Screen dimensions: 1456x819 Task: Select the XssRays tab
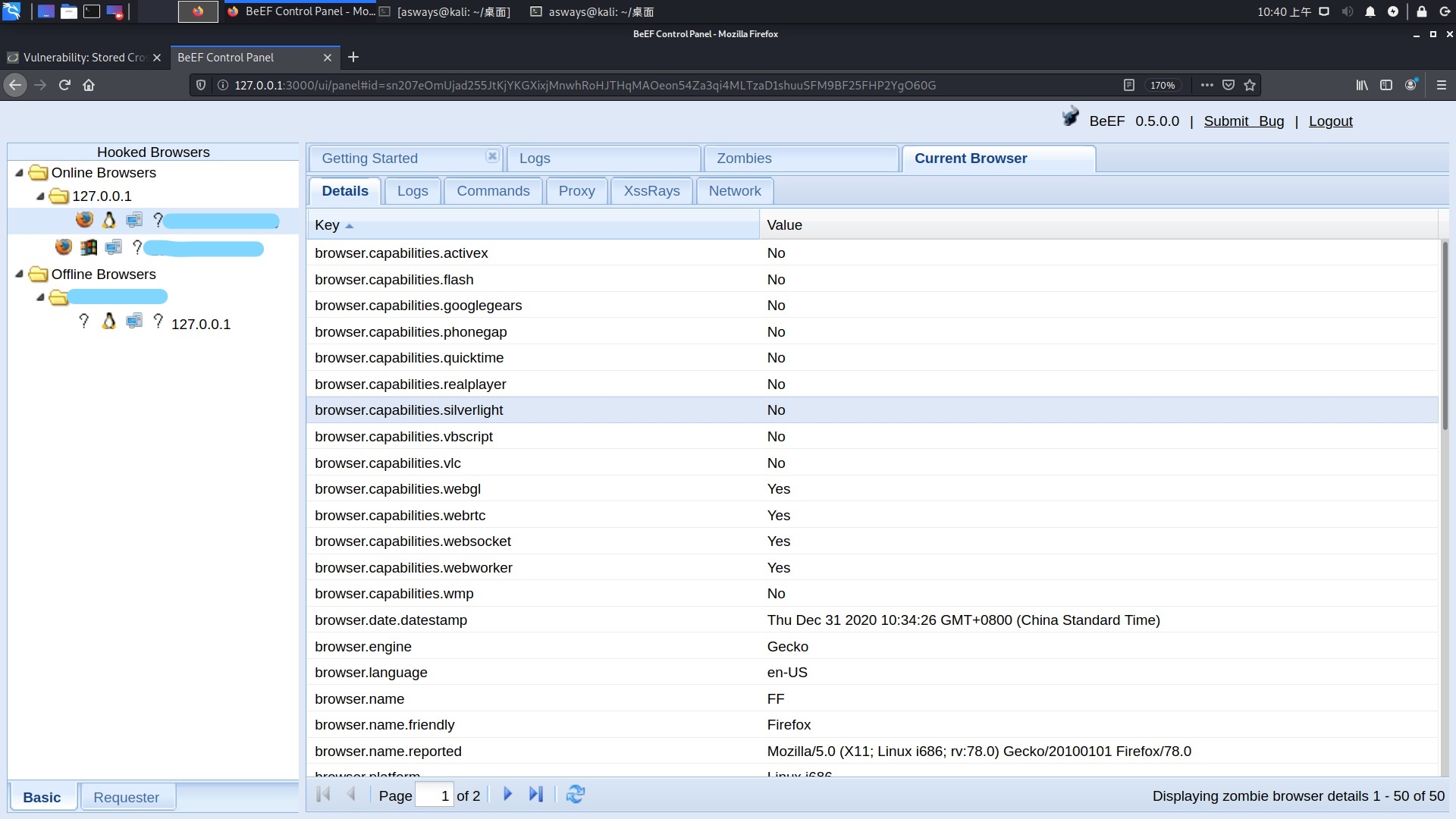[x=652, y=190]
